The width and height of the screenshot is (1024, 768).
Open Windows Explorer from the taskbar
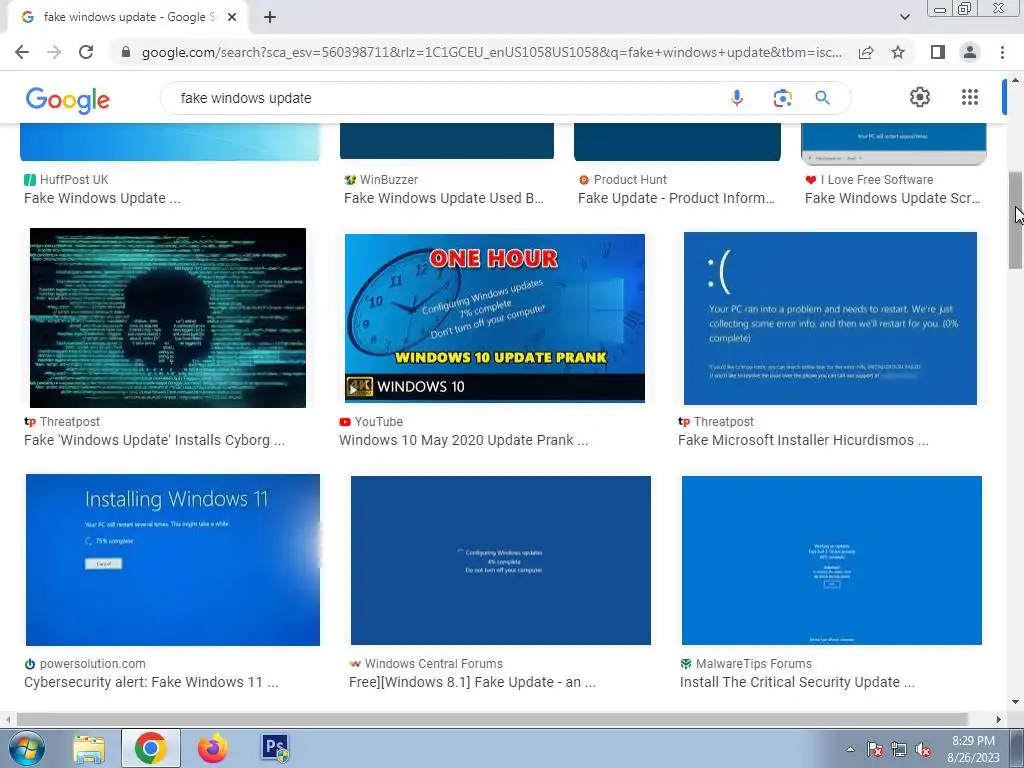(89, 748)
